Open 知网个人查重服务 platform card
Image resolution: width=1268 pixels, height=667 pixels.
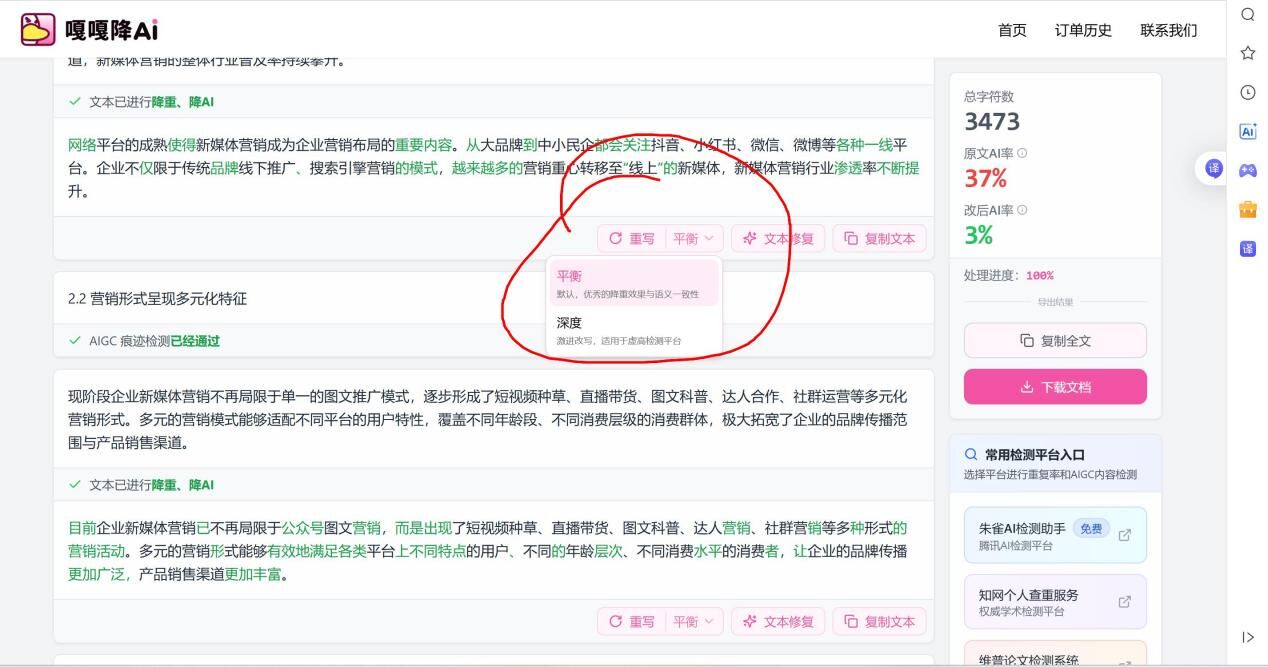[1055, 602]
